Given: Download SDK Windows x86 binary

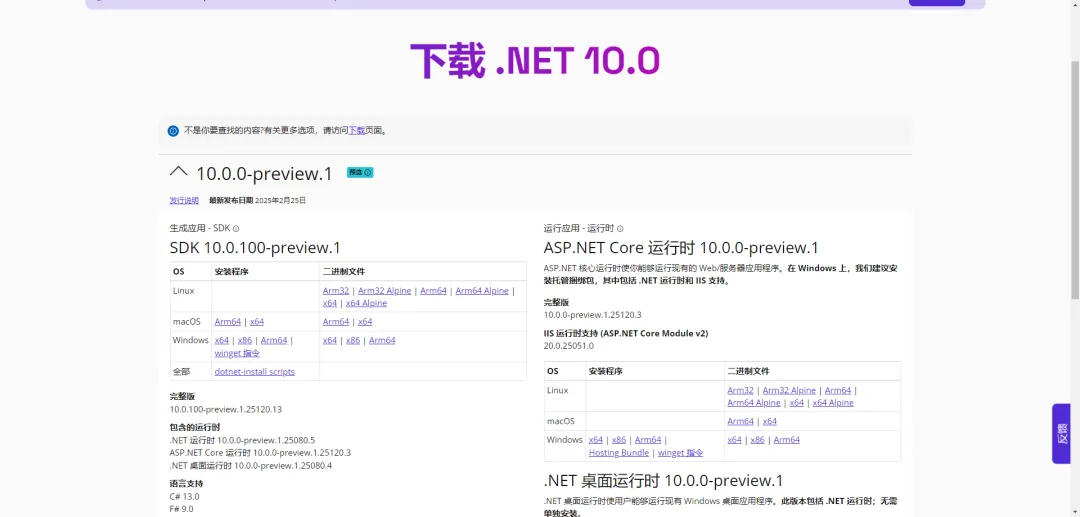Looking at the screenshot, I should coord(352,340).
